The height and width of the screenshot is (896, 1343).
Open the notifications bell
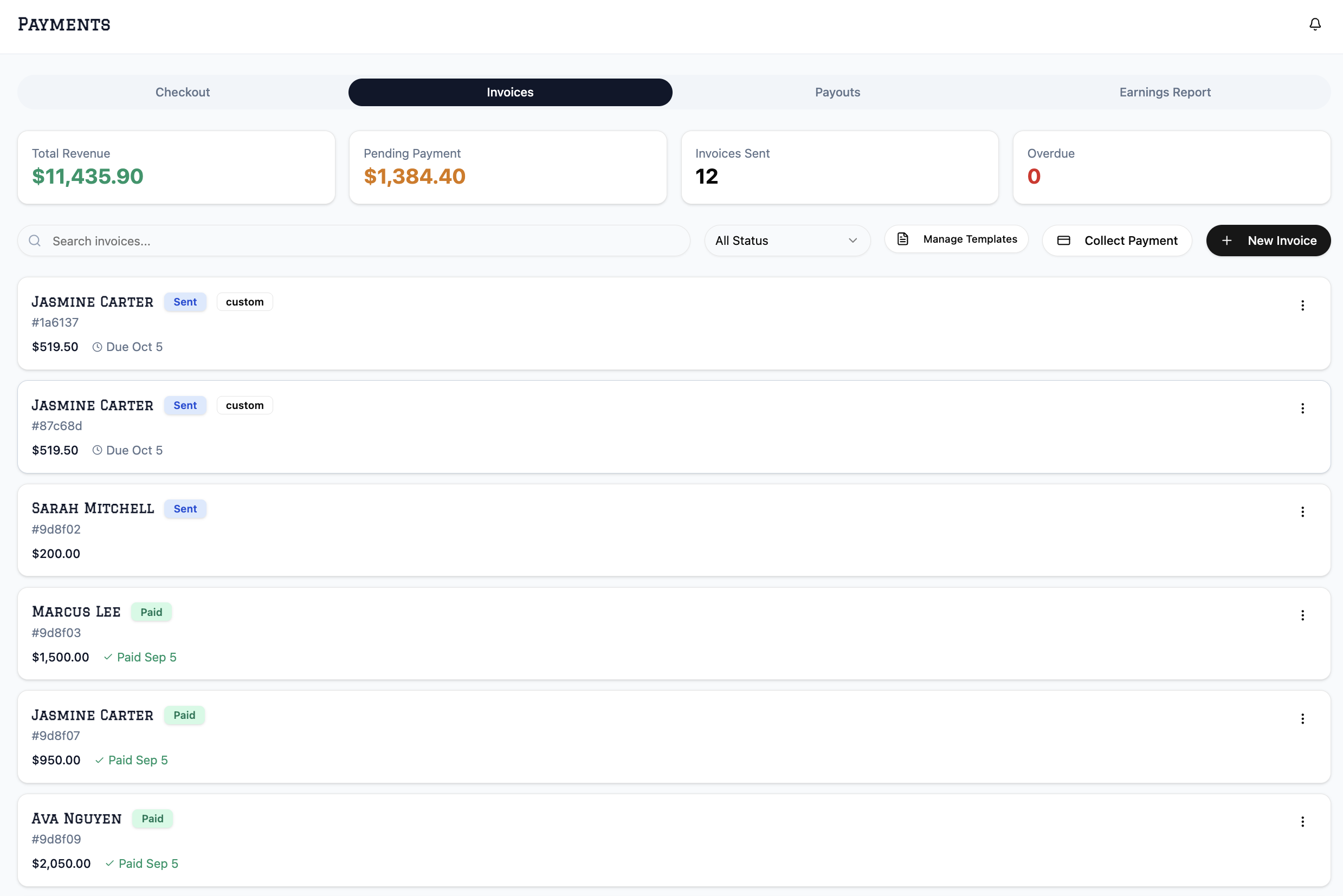pyautogui.click(x=1315, y=24)
